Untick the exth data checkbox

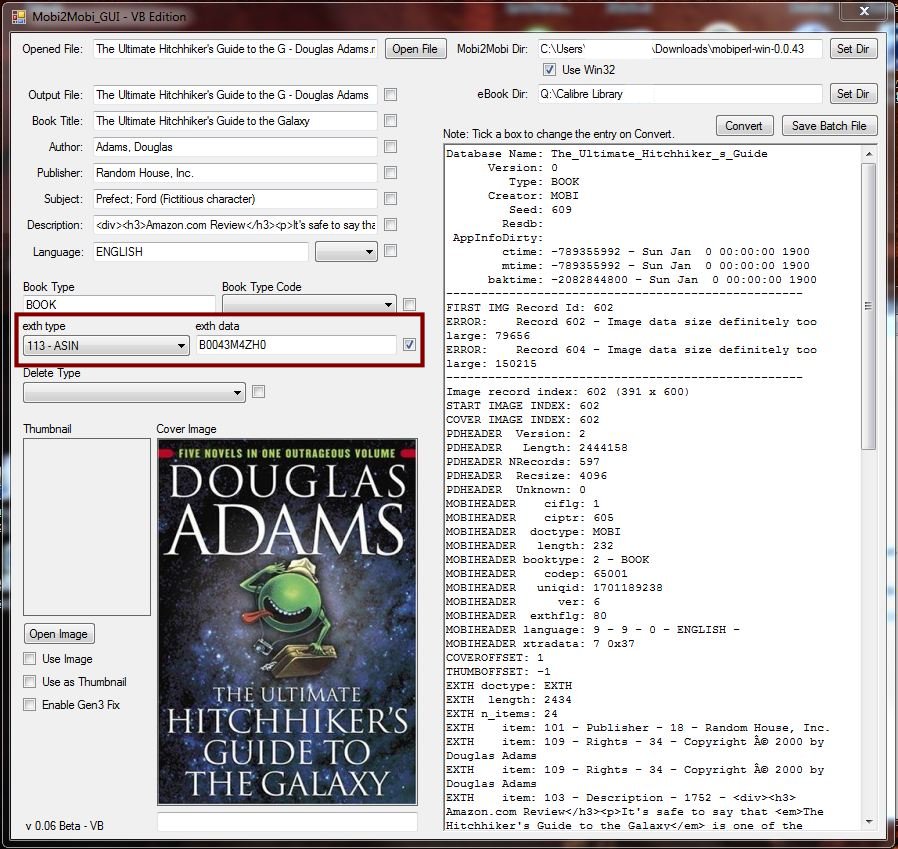(x=409, y=345)
